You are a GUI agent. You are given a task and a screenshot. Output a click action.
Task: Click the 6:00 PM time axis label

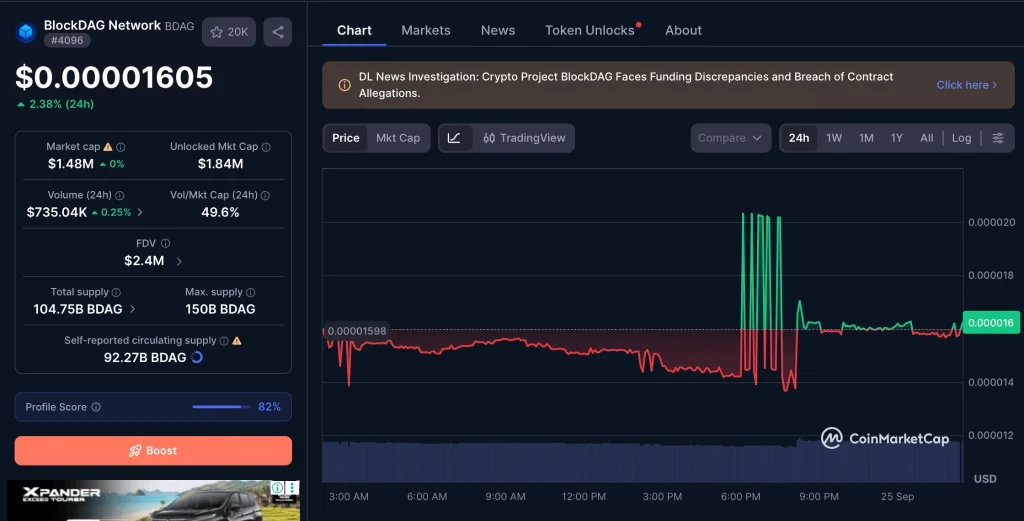(741, 496)
